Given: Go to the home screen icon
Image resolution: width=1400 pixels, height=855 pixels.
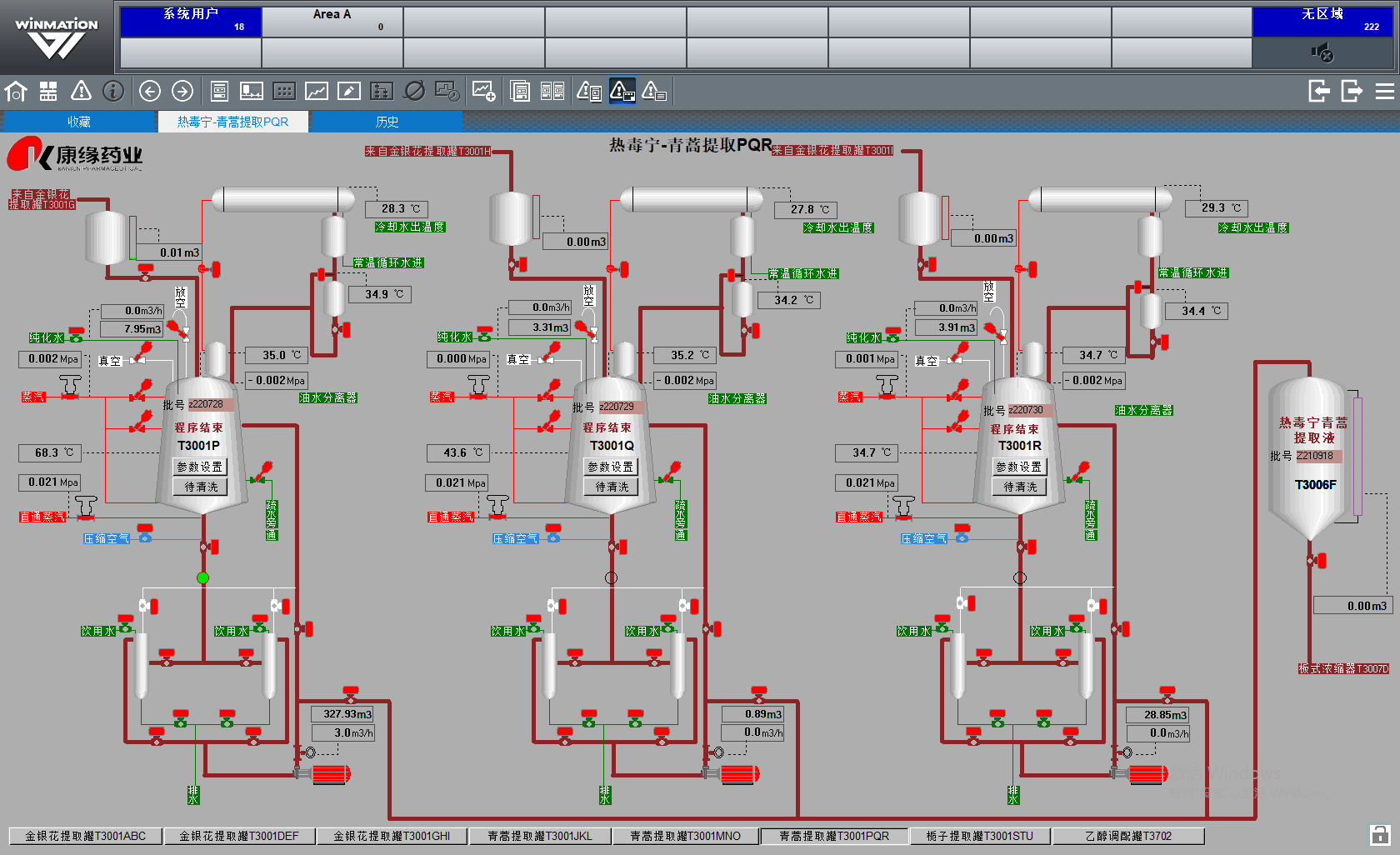Looking at the screenshot, I should tap(16, 91).
